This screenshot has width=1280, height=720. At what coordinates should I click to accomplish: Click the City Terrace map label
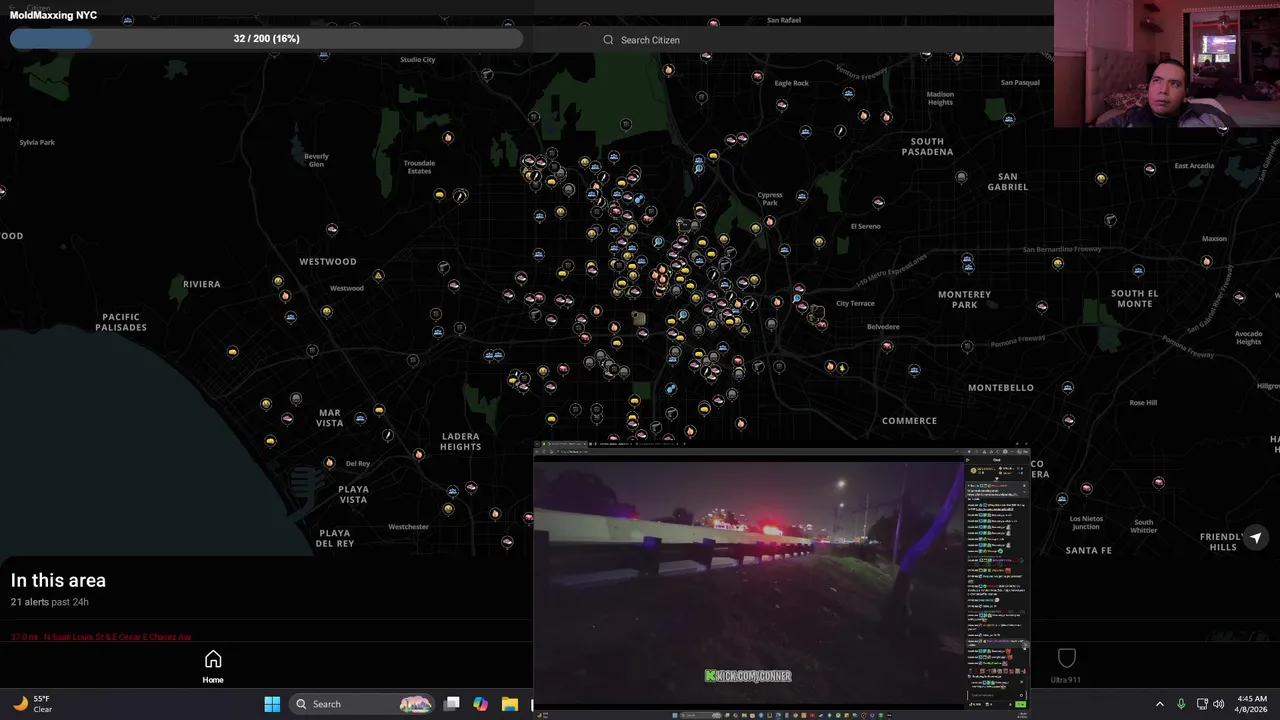tap(855, 303)
